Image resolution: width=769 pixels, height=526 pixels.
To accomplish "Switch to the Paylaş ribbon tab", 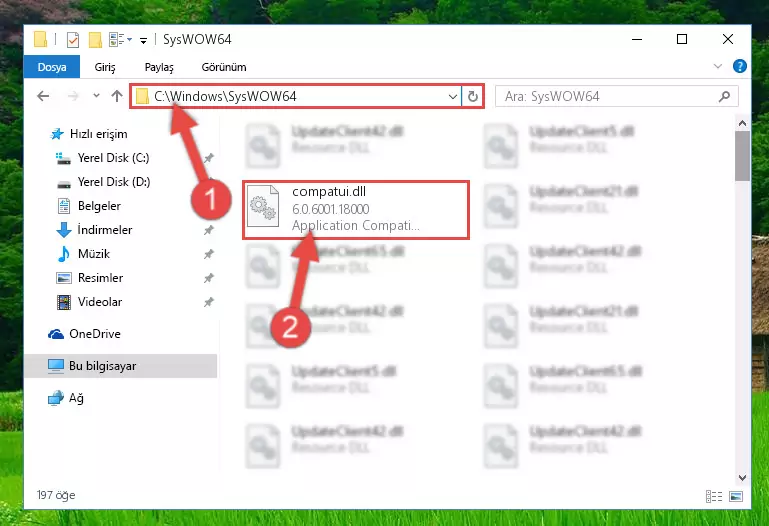I will coord(159,67).
